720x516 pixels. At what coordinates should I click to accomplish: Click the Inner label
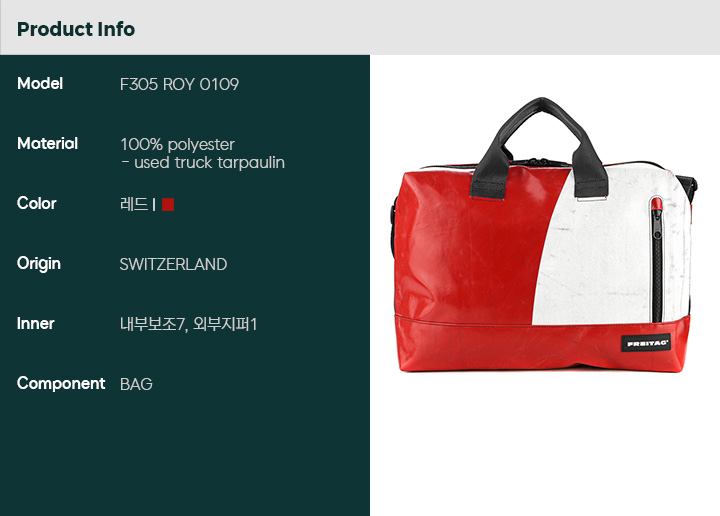[x=35, y=324]
